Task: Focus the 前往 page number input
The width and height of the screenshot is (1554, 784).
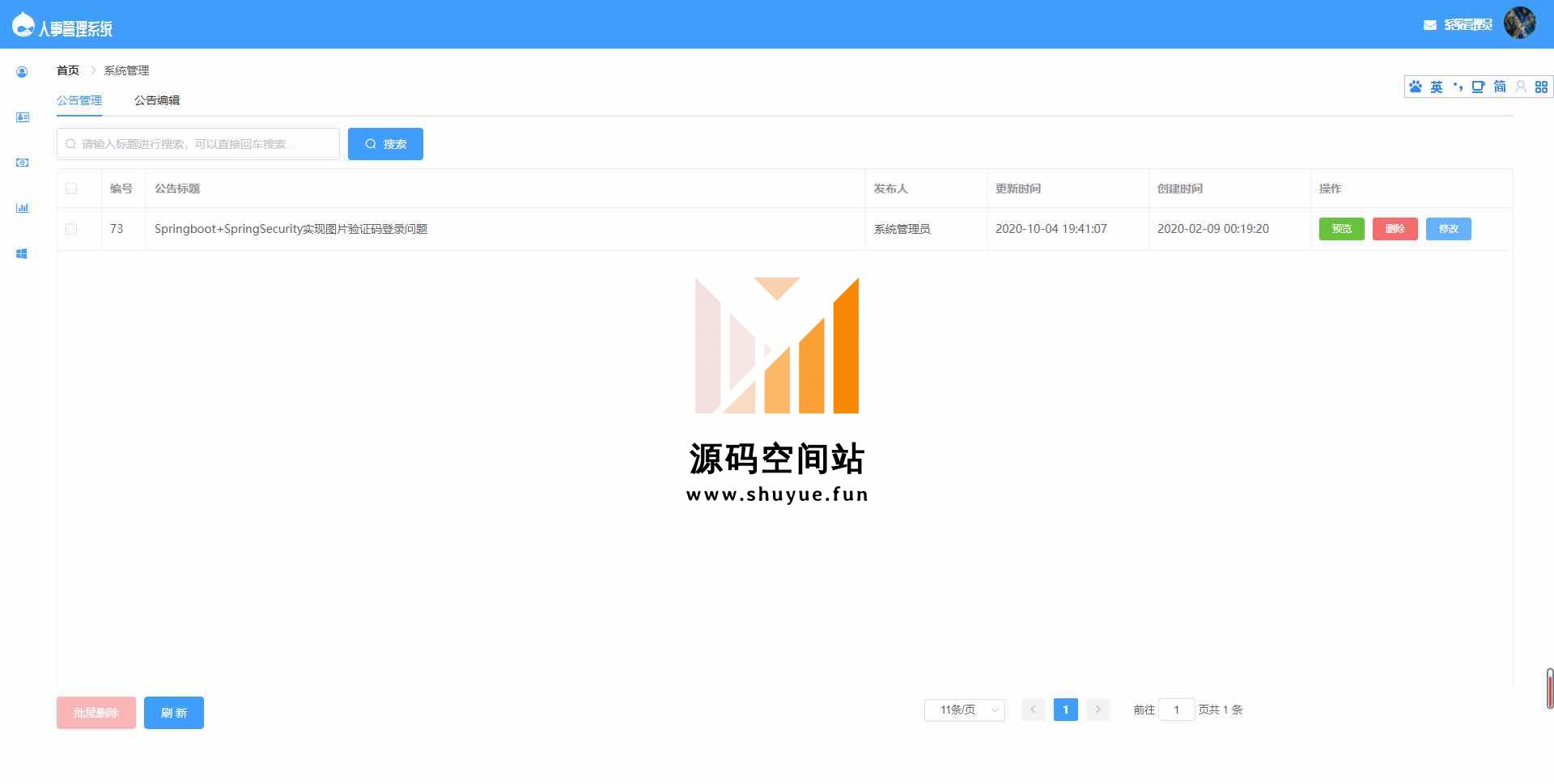Action: (x=1177, y=710)
